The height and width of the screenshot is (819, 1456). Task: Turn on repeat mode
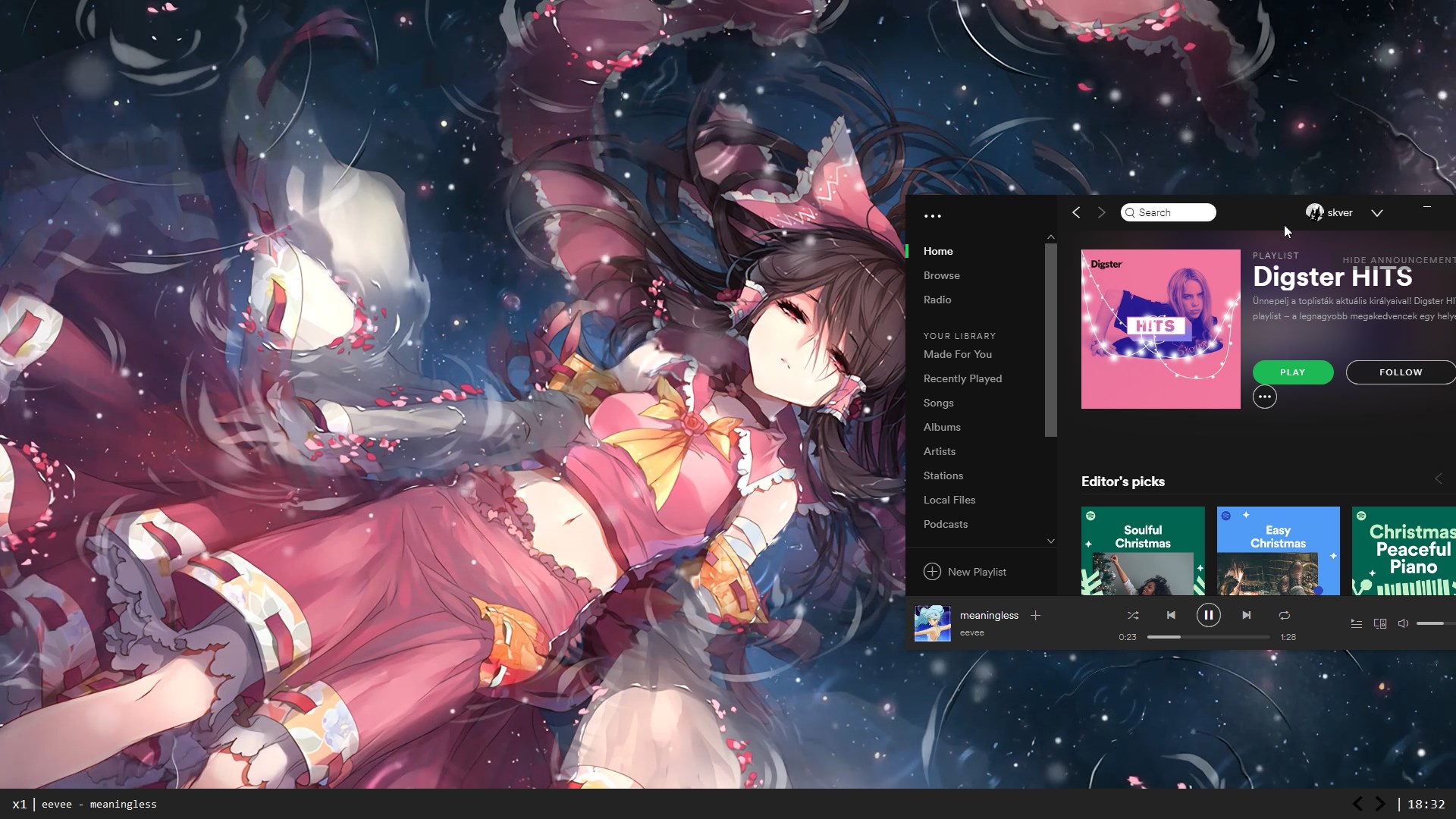1285,615
